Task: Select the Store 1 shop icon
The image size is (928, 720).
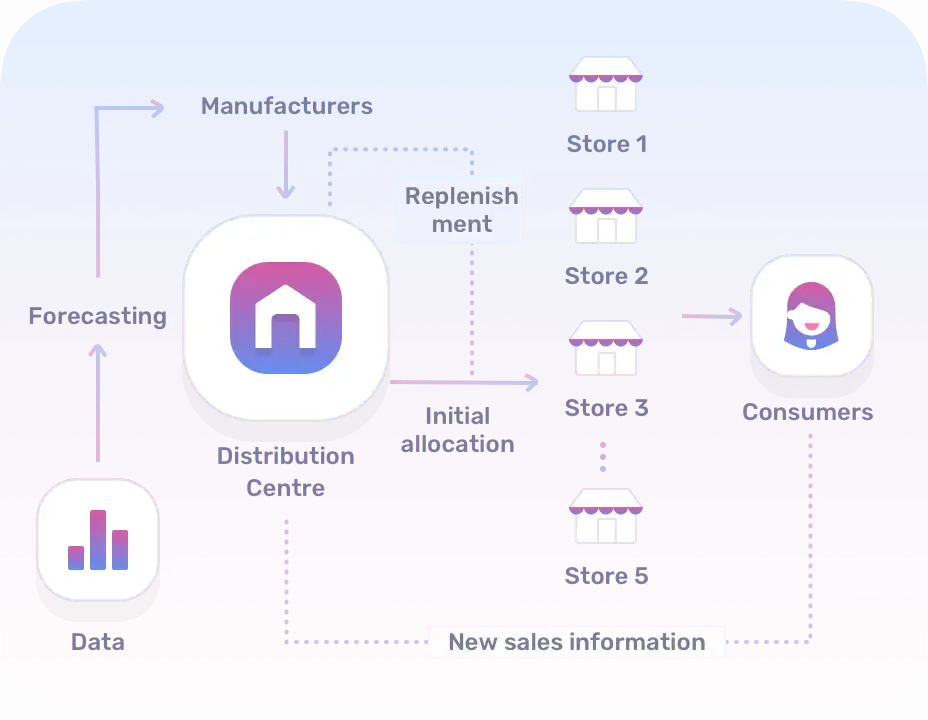Action: pos(606,84)
